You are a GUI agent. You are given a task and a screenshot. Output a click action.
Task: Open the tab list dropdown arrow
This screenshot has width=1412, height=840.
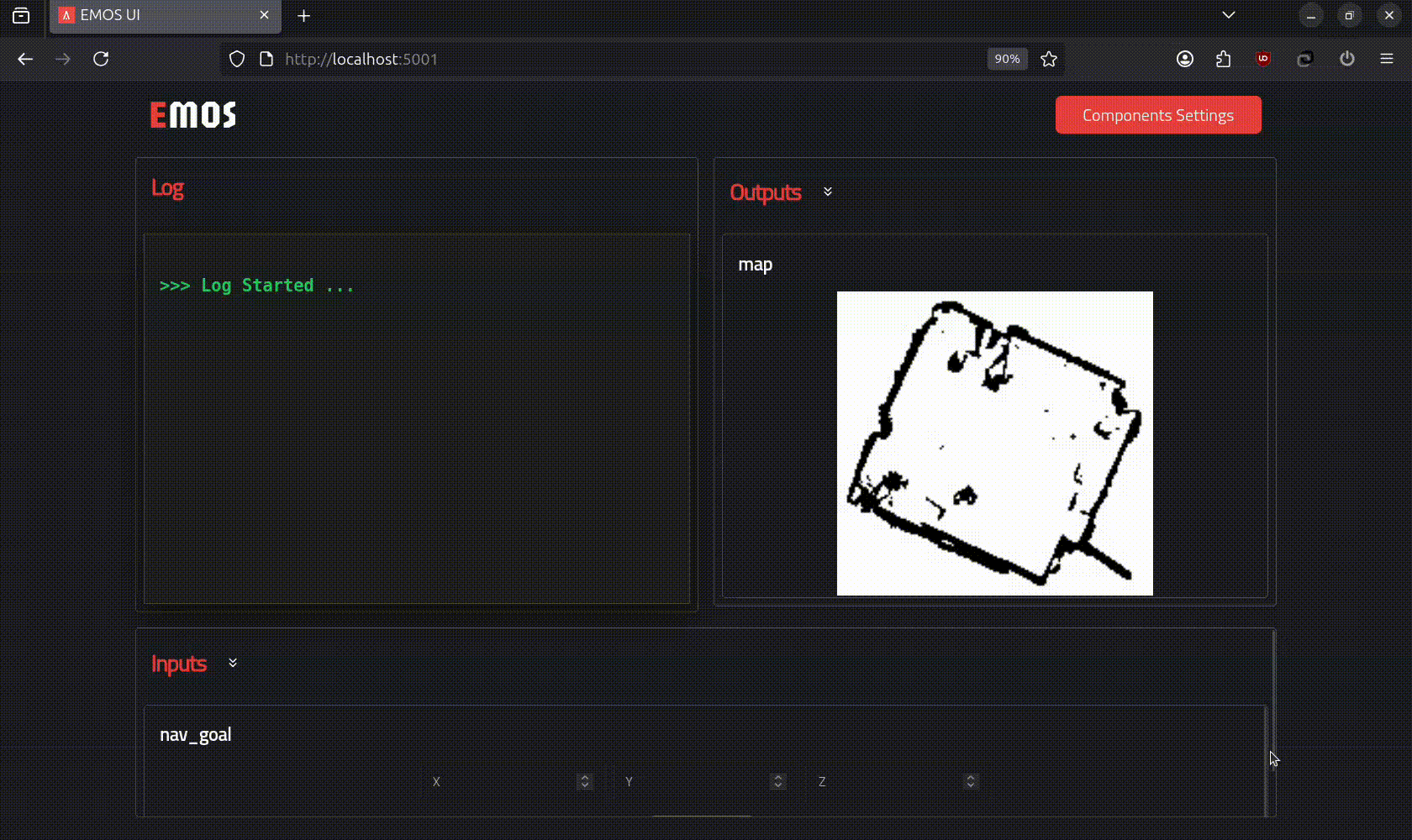(1229, 14)
